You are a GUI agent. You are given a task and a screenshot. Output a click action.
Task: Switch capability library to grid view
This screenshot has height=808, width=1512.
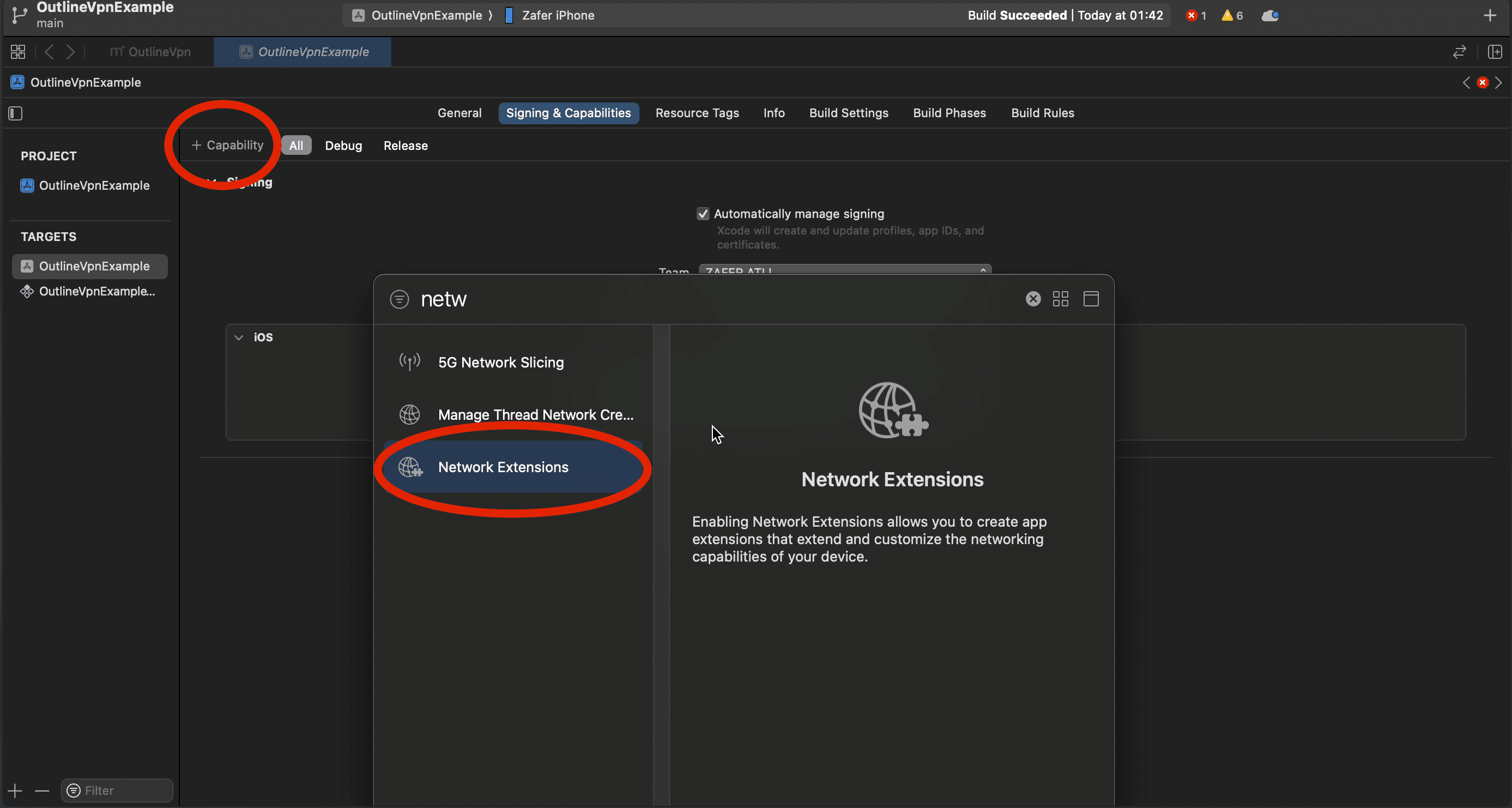tap(1061, 299)
